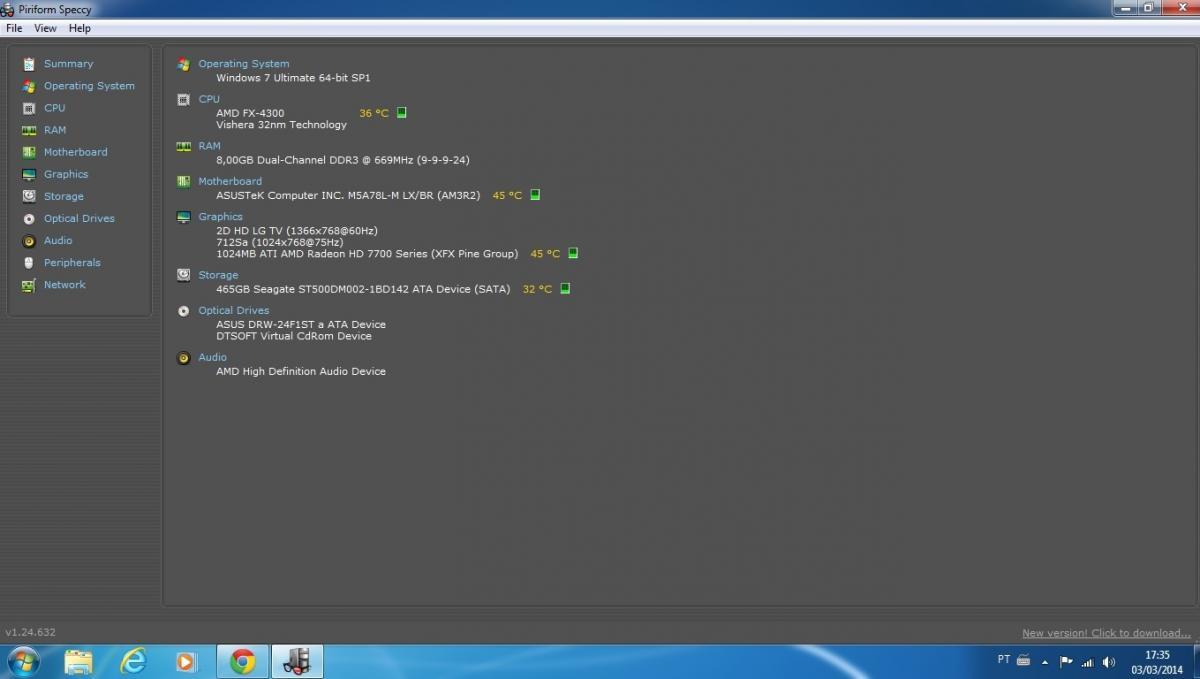Image resolution: width=1200 pixels, height=679 pixels.
Task: Click the sidebar CPU chip icon
Action: click(x=29, y=108)
